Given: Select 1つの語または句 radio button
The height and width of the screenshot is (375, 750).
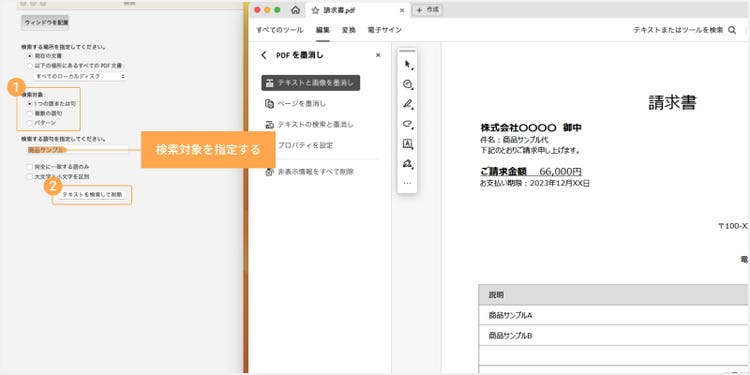Looking at the screenshot, I should (x=30, y=103).
